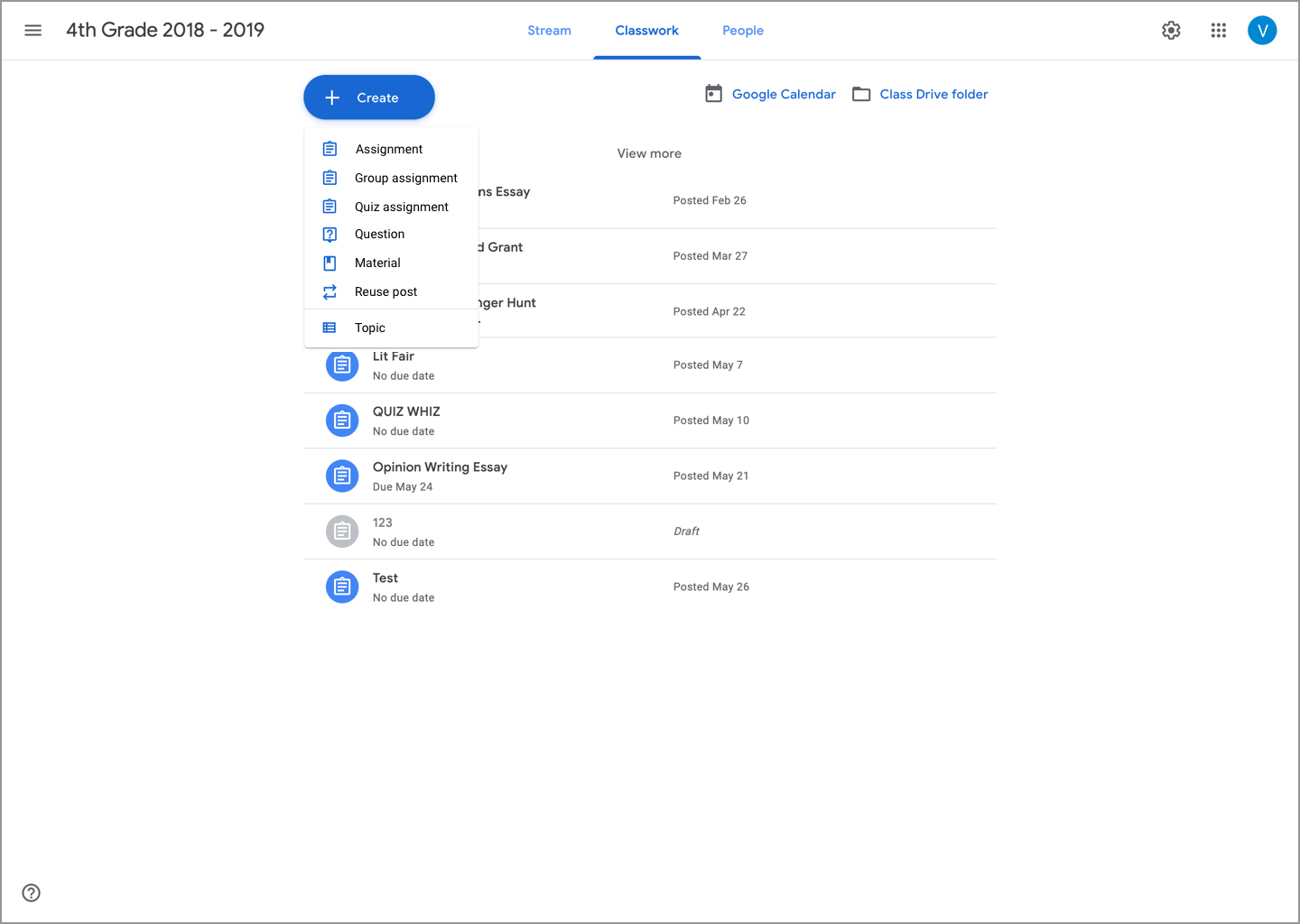Click the Lit Fair assignment icon
Screen dimensions: 1300x924
(342, 365)
